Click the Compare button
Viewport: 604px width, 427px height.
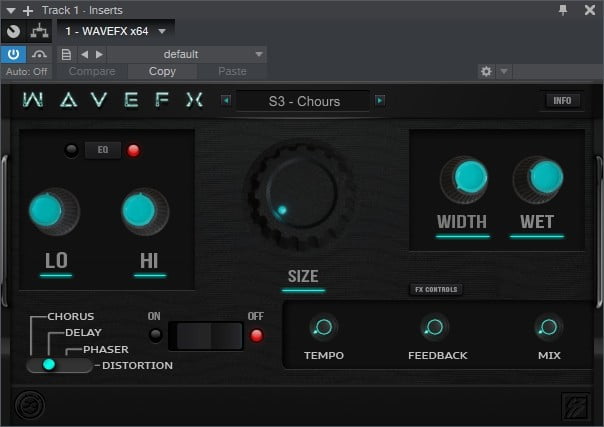coord(92,72)
